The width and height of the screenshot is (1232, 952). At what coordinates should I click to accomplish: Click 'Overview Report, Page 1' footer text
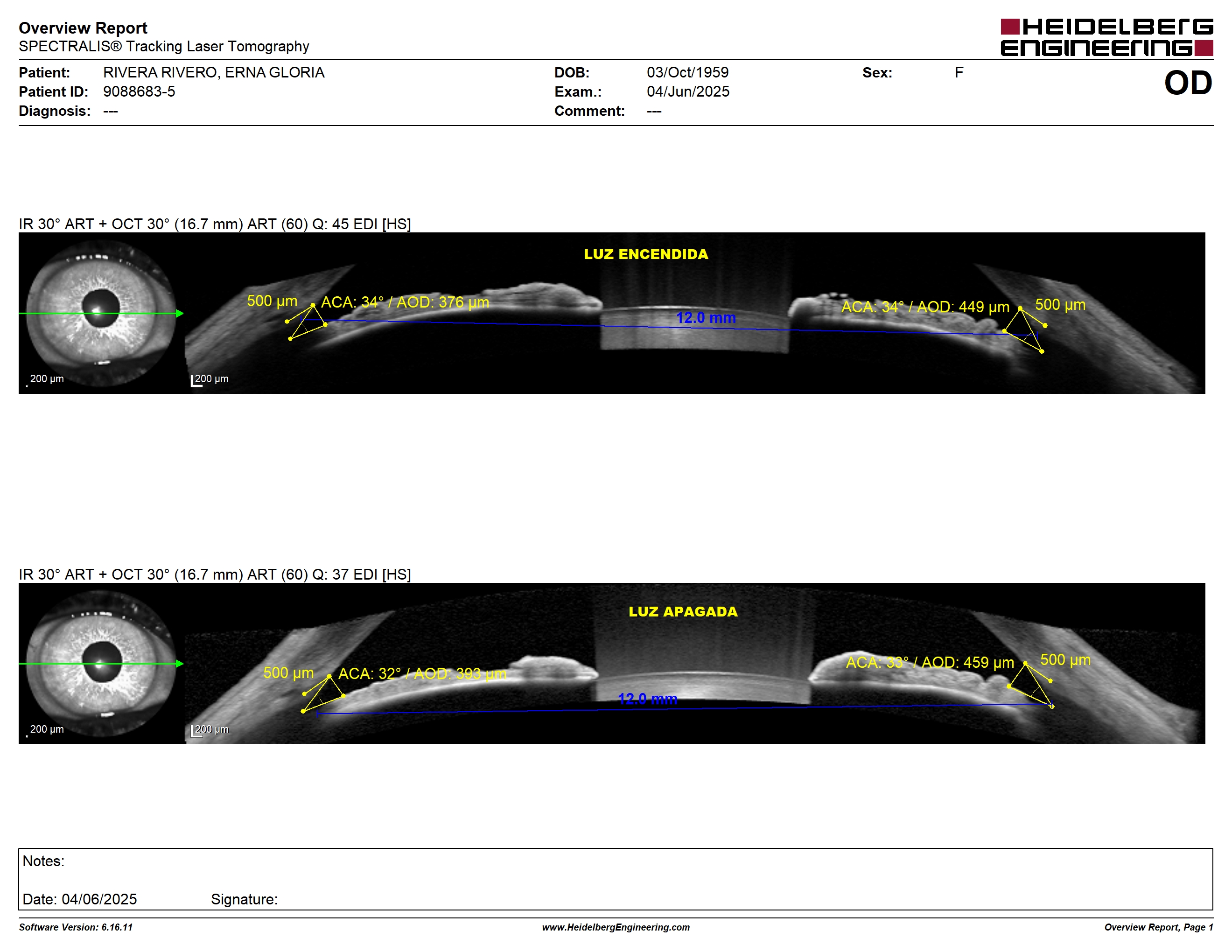pos(1159,927)
